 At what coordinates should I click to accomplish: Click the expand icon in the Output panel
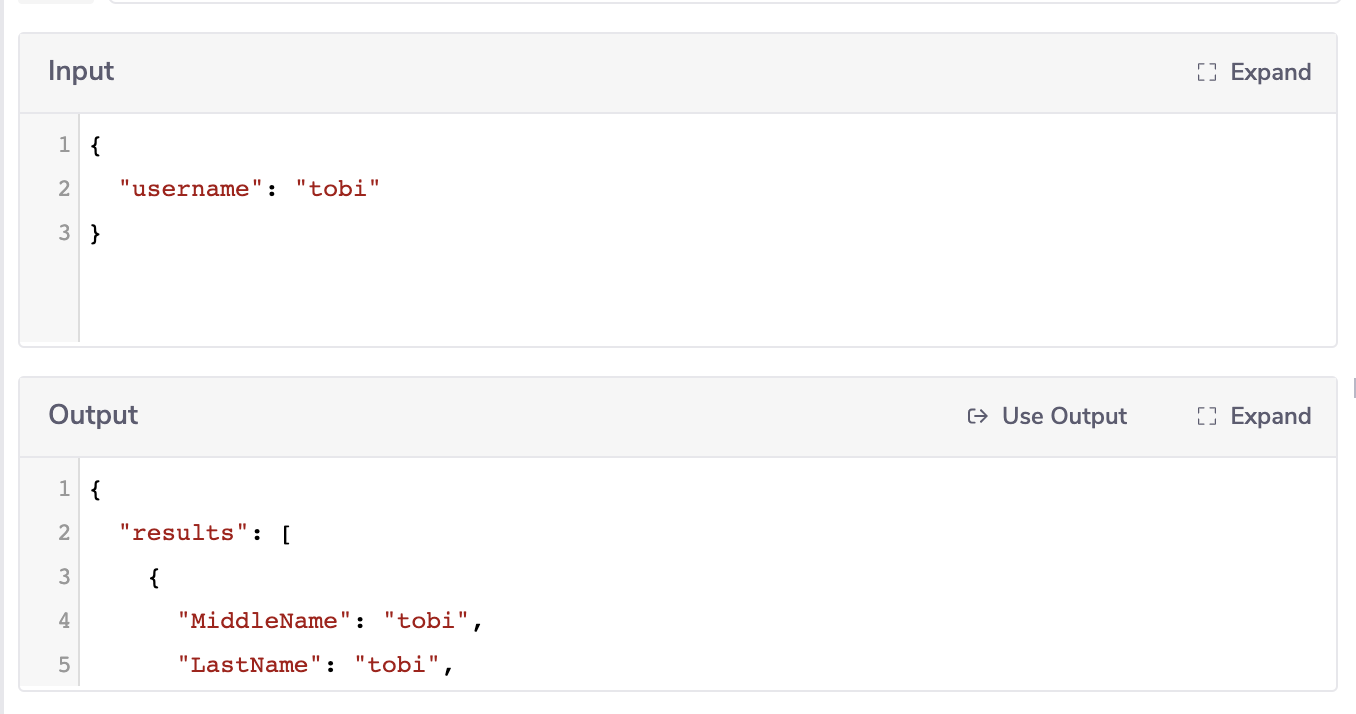(1207, 417)
